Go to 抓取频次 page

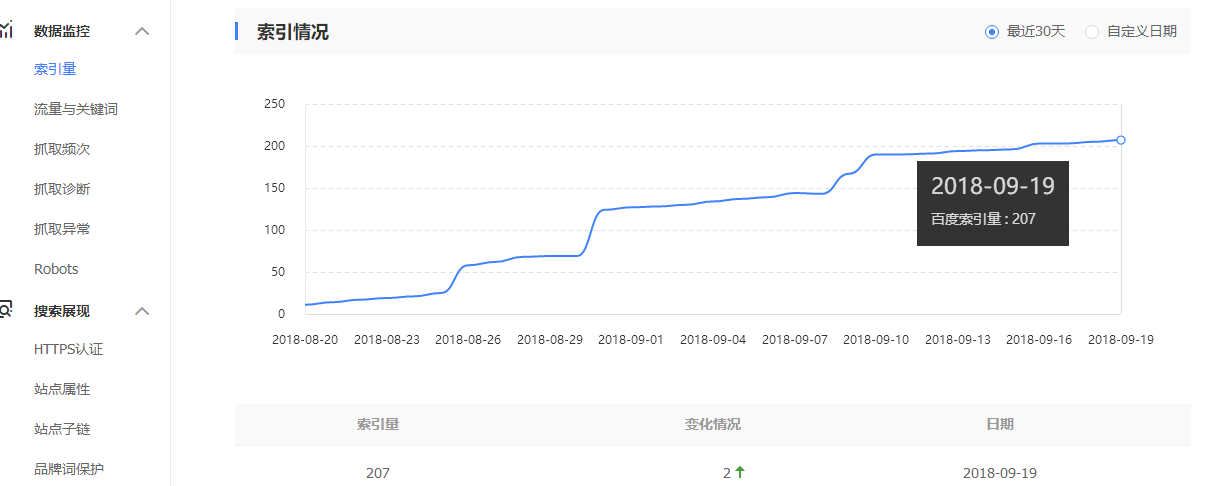pyautogui.click(x=62, y=149)
